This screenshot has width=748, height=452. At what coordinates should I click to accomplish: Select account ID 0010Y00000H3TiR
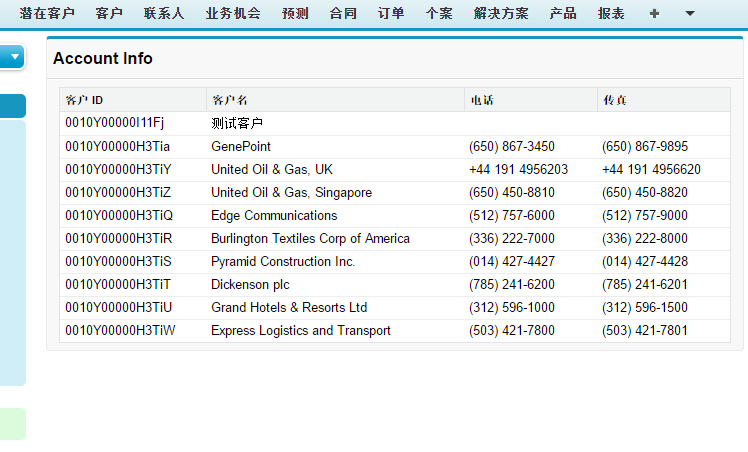[x=119, y=238]
